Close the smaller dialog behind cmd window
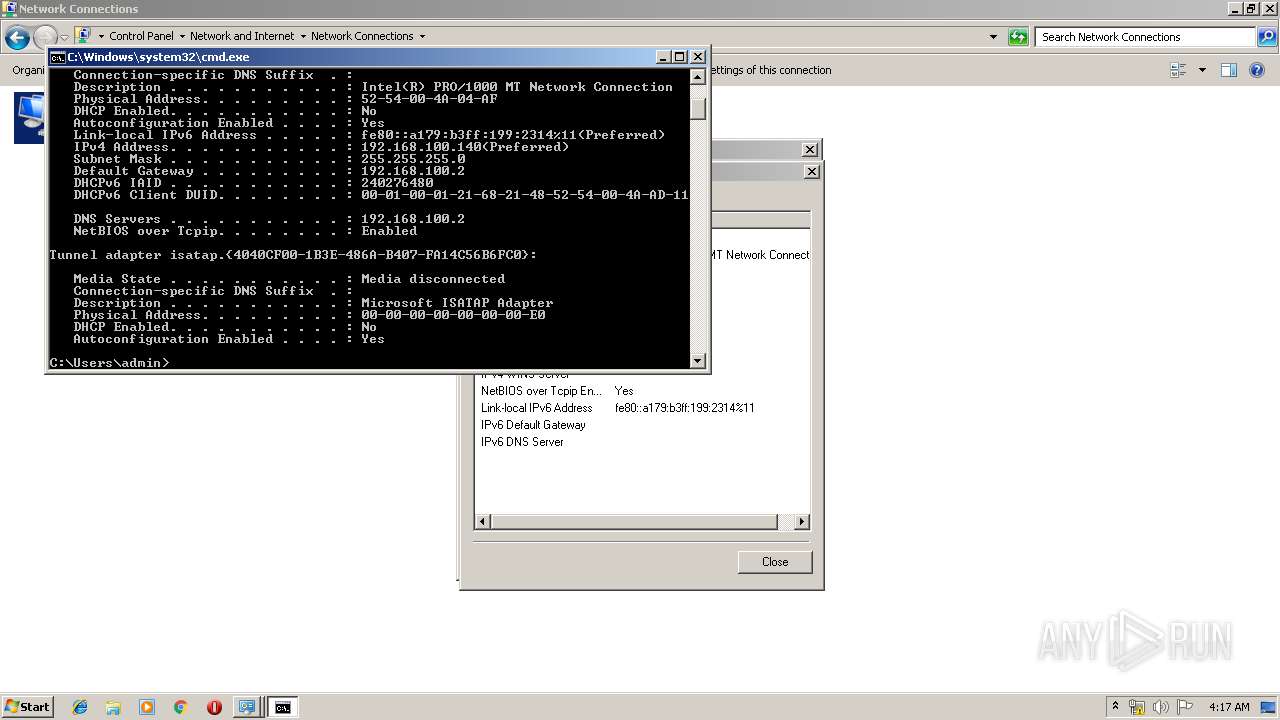1280x720 pixels. 810,150
